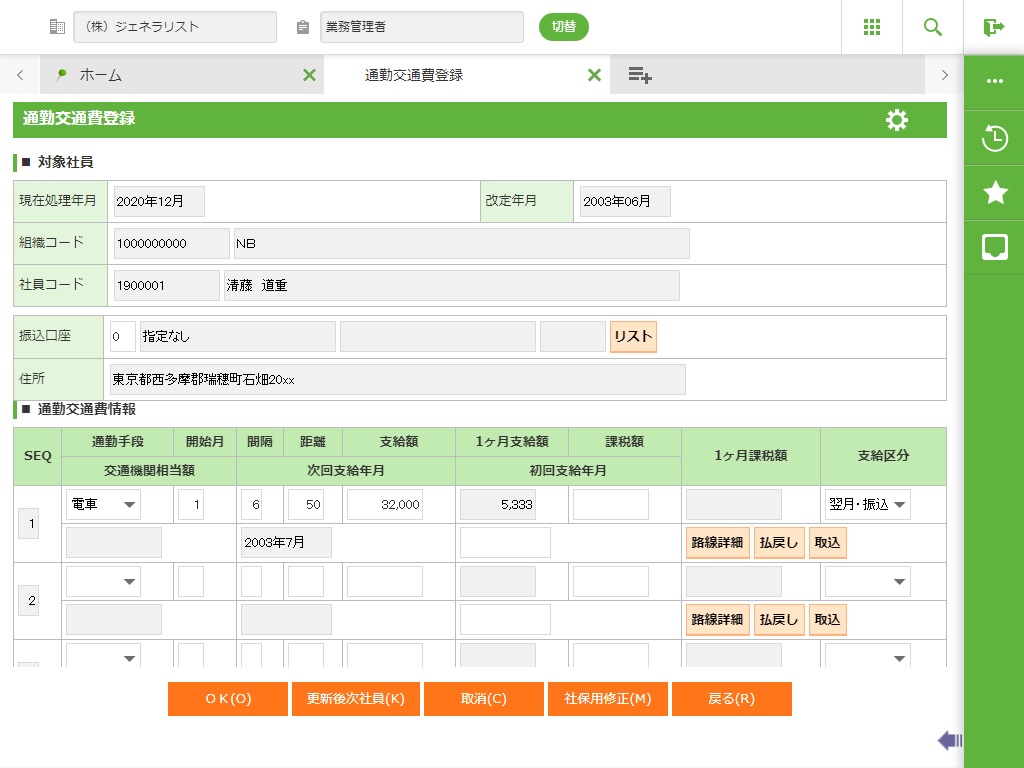
Task: Open the history clock icon in sidebar
Action: point(994,138)
